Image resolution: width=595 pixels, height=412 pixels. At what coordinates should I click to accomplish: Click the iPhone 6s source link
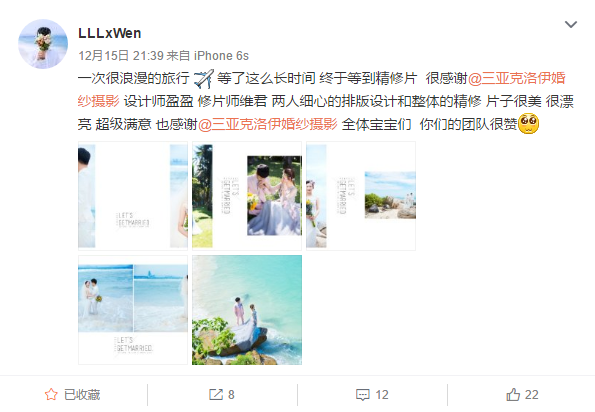coord(221,56)
